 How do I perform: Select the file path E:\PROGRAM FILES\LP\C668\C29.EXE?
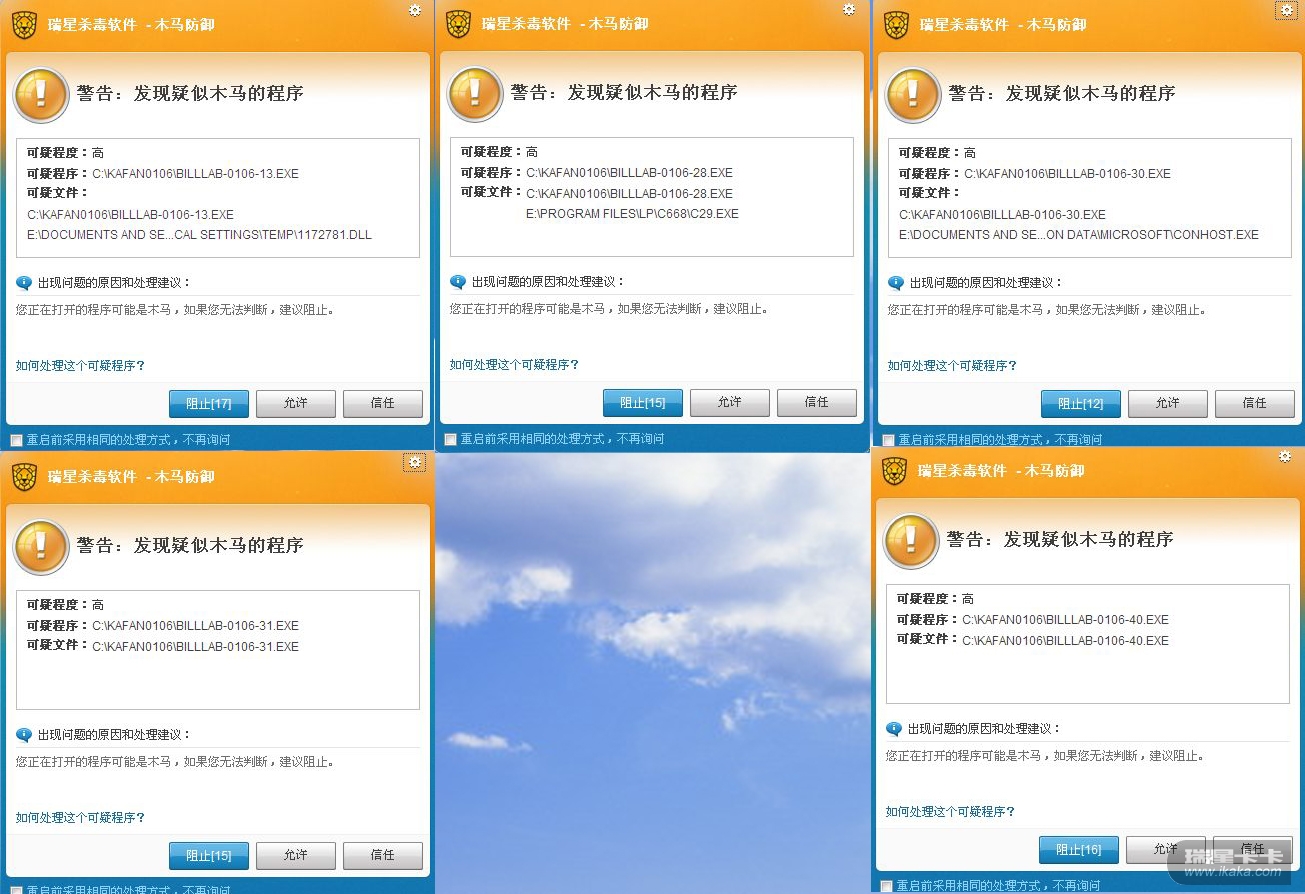(x=632, y=214)
